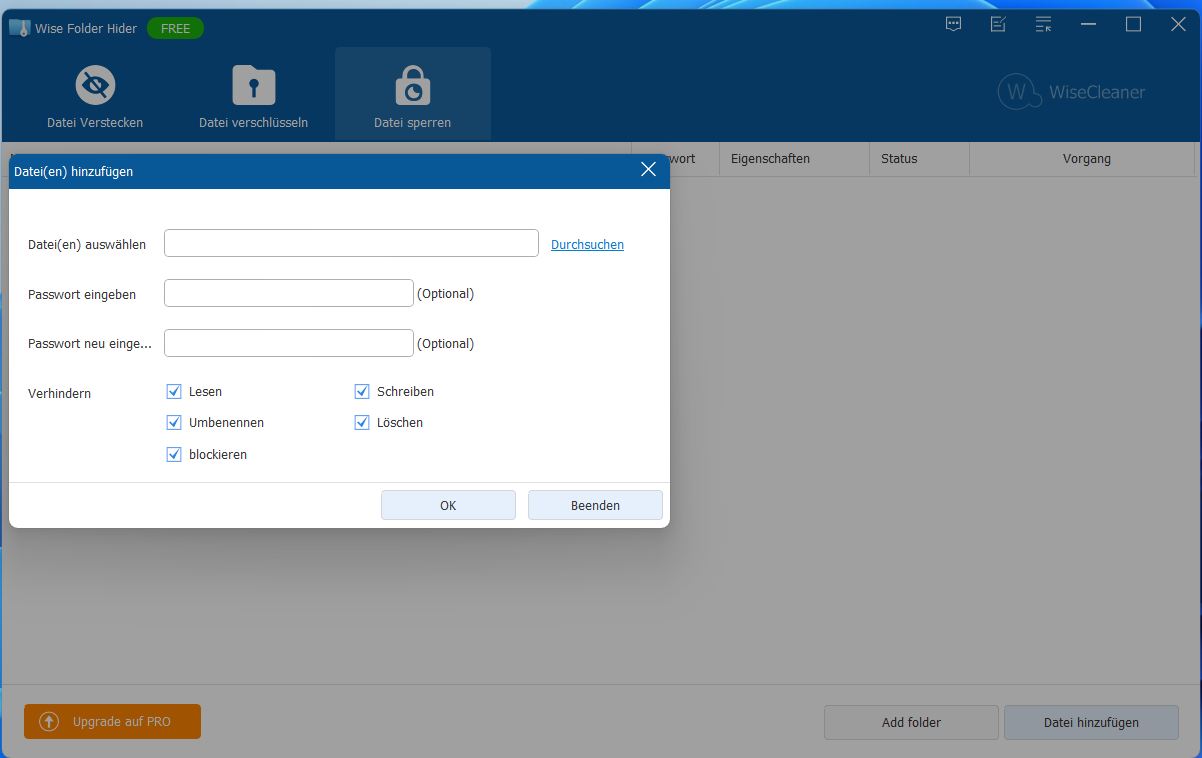Toggle the Löschen checkbox
Image resolution: width=1202 pixels, height=758 pixels.
[x=362, y=422]
